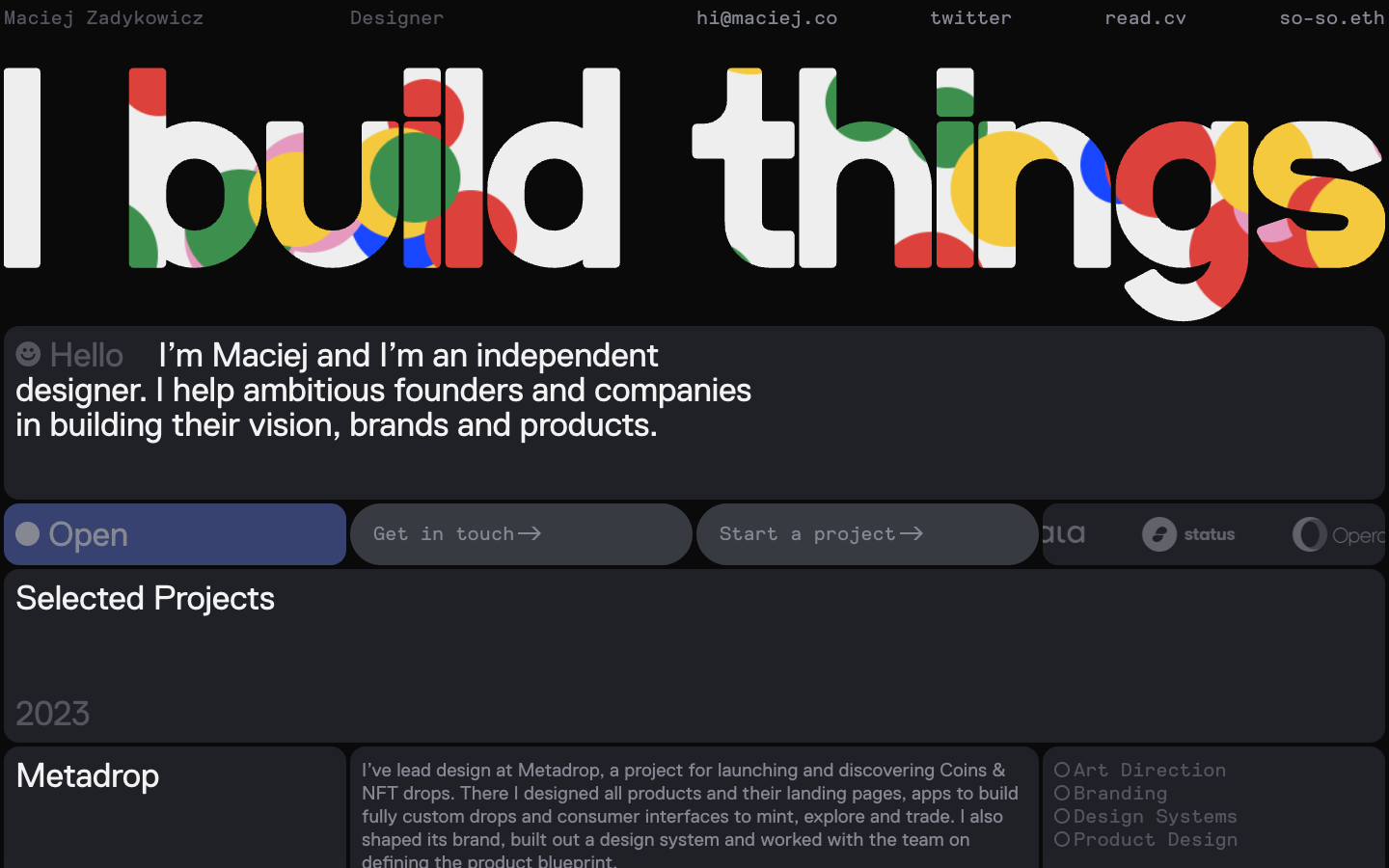Click the arrow icon in Get in touch

coord(530,533)
